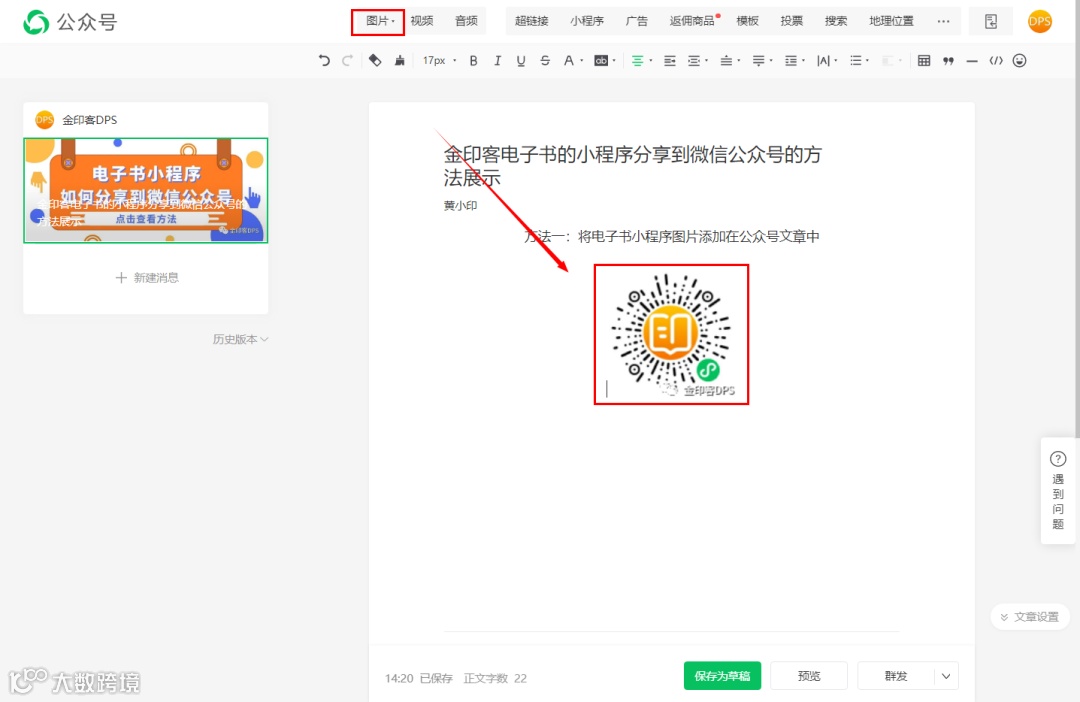Click 保存为草稿 green button

[x=722, y=676]
